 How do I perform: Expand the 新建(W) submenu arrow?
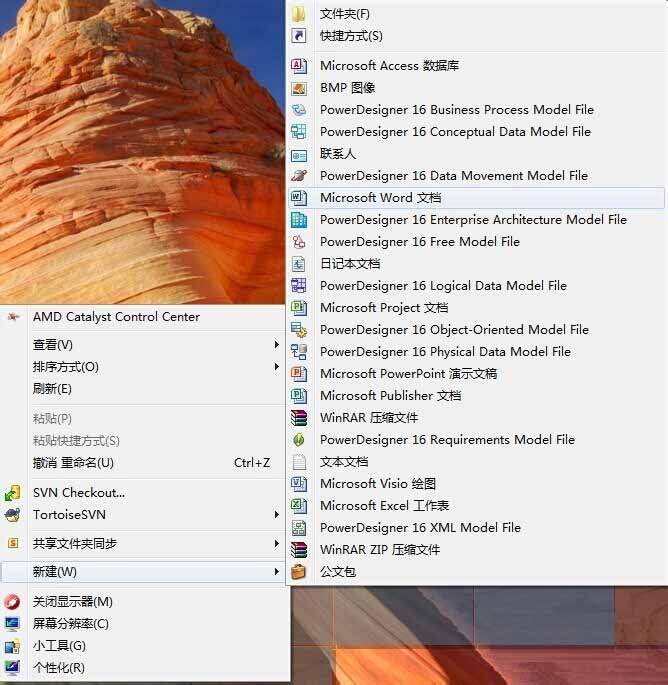277,571
